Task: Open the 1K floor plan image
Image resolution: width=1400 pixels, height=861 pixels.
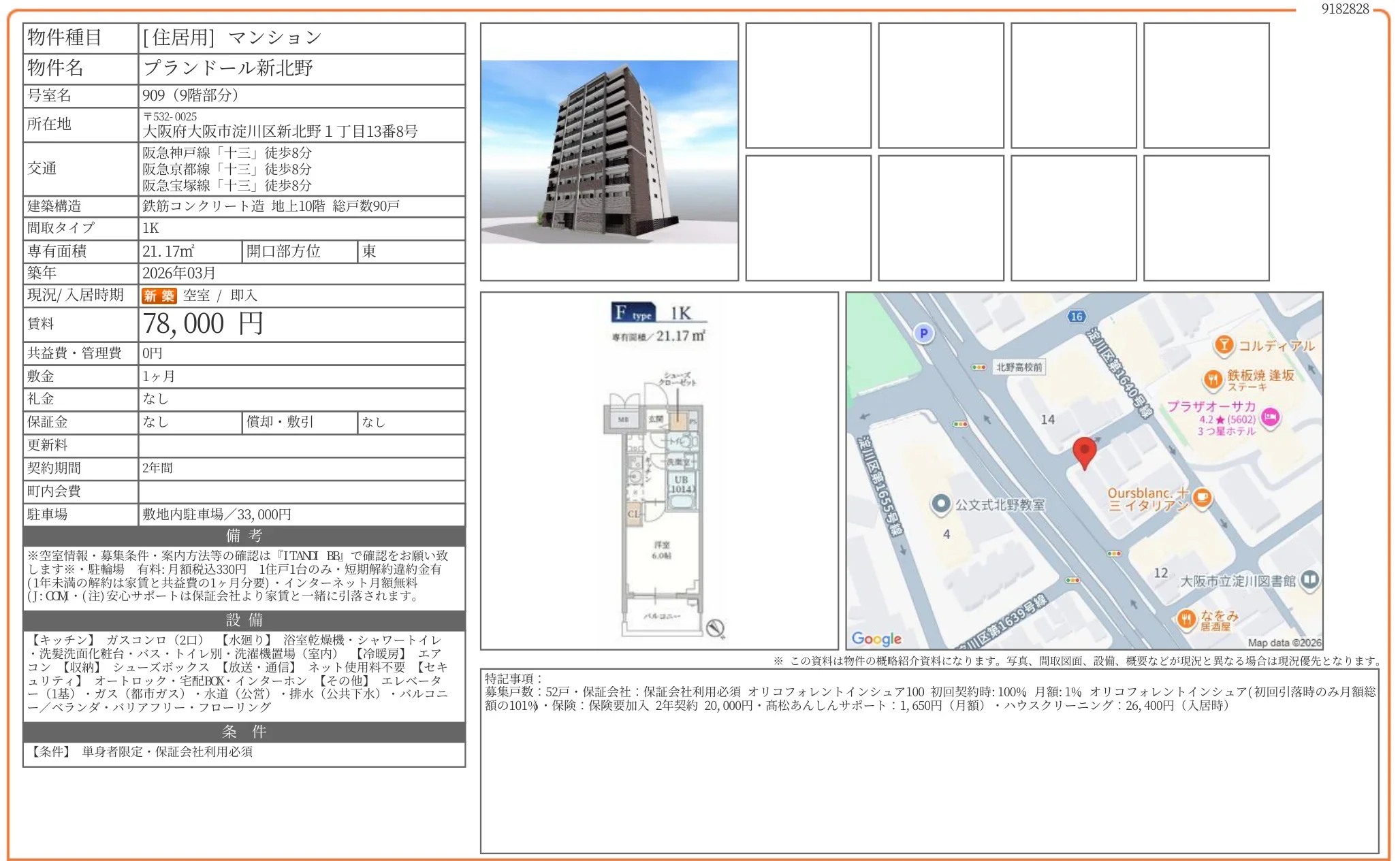Action: tap(658, 471)
